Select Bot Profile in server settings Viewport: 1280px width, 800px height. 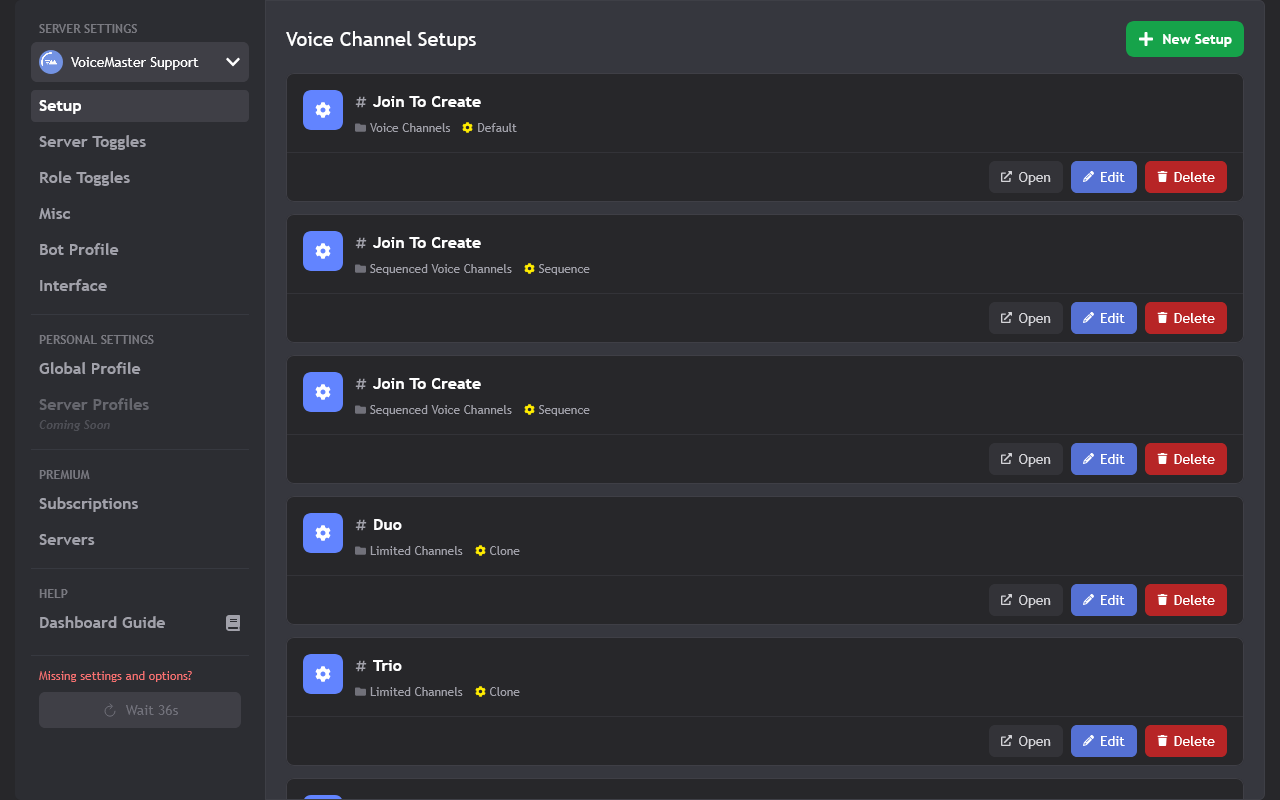click(x=78, y=250)
